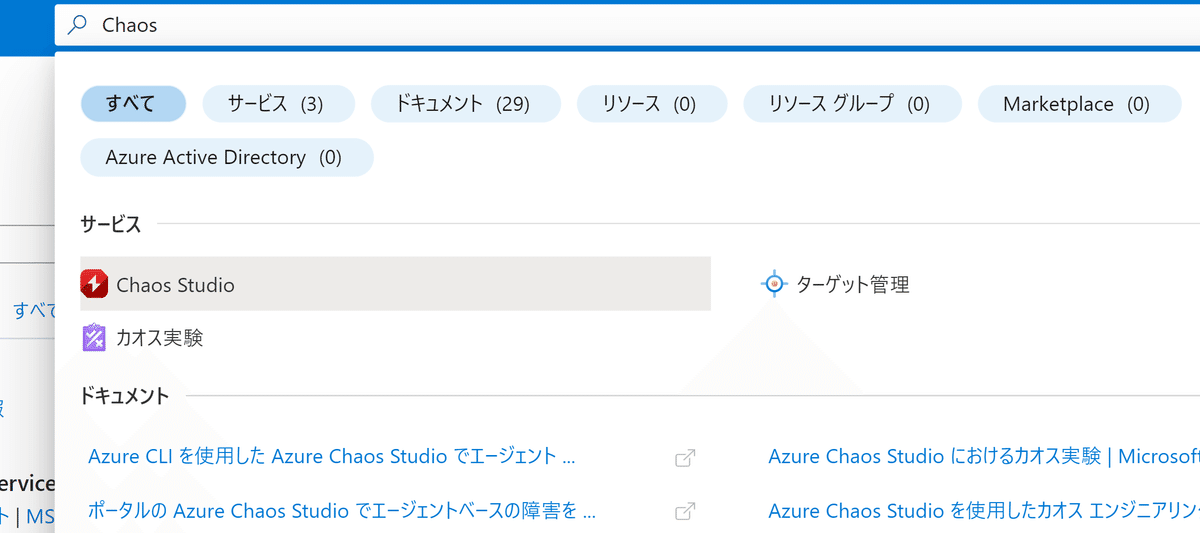Open Azure Chaos Studio におけるカオス実験 document
This screenshot has height=533, width=1200.
(x=984, y=457)
